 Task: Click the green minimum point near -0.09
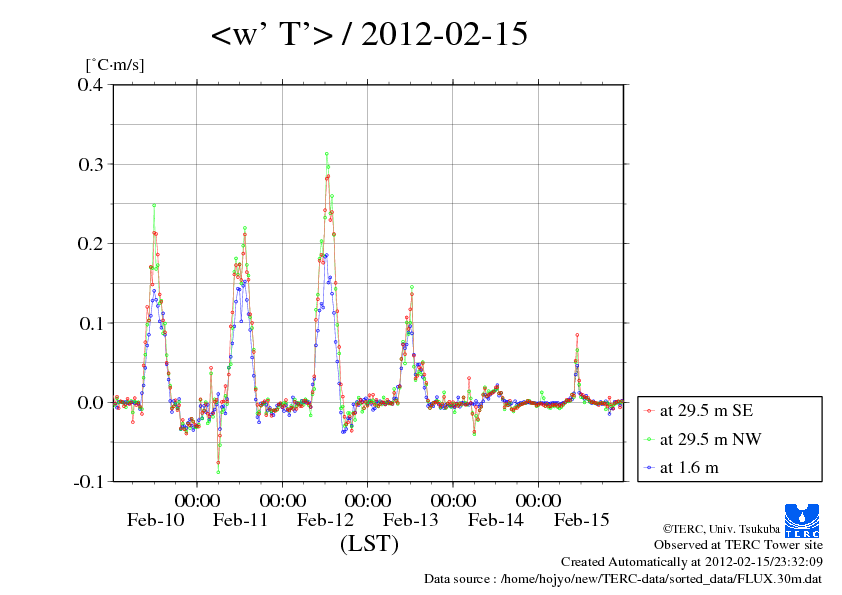coord(218,472)
